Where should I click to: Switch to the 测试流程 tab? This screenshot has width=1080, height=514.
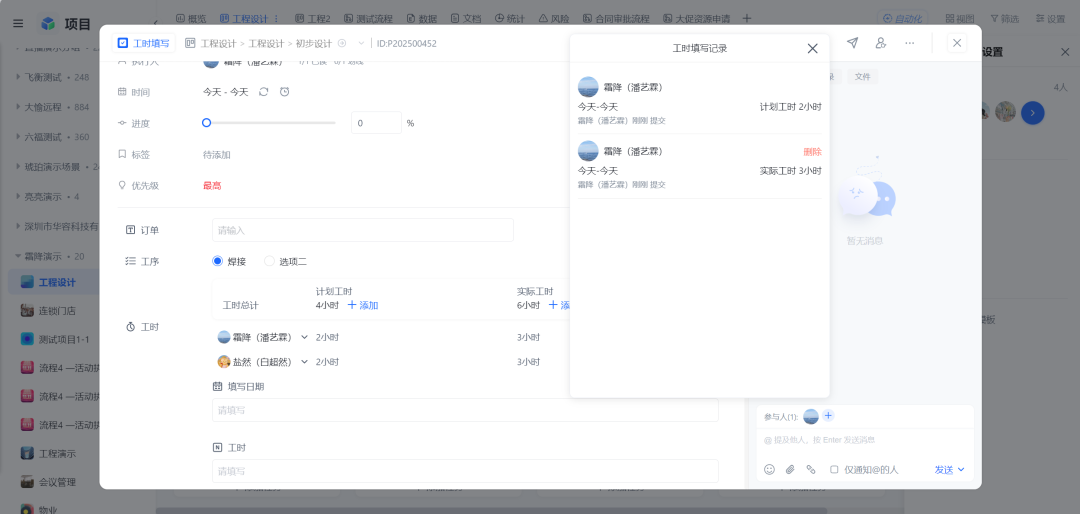(x=369, y=19)
